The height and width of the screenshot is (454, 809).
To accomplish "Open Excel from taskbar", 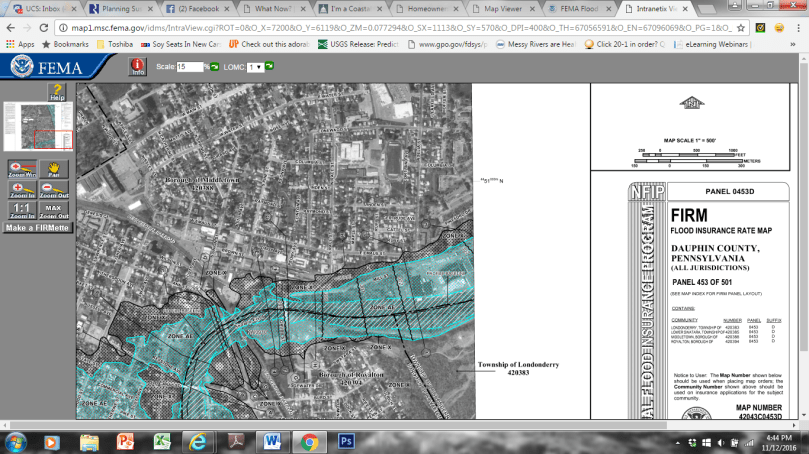I will coord(161,442).
